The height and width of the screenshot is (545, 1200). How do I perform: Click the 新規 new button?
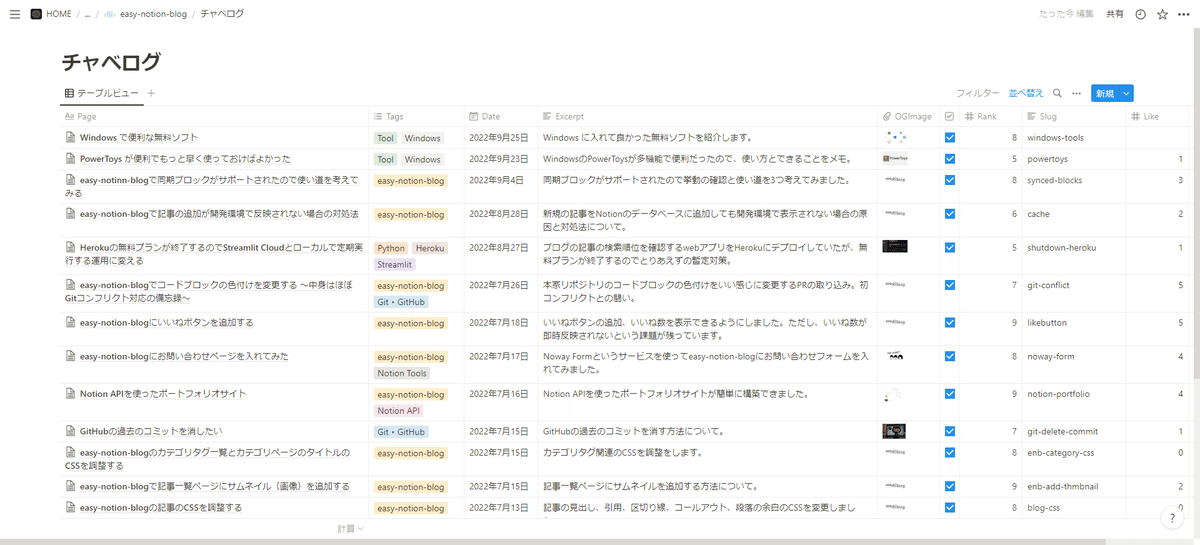tap(1104, 93)
